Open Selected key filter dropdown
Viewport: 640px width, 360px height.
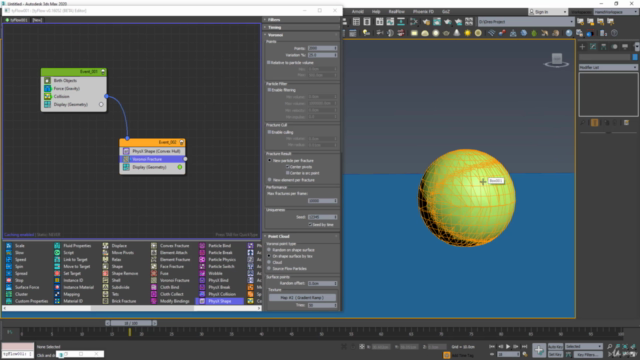[584, 347]
